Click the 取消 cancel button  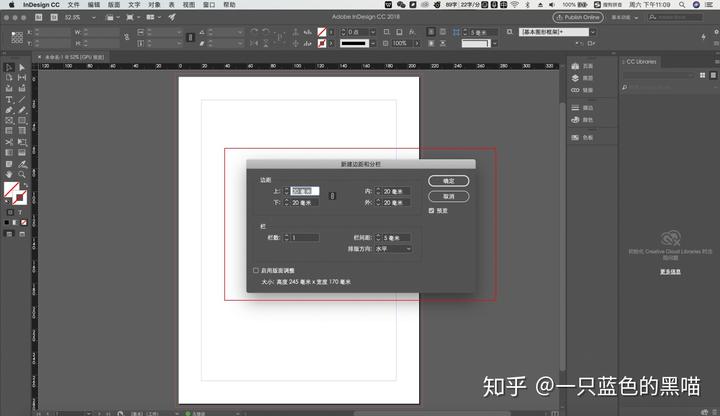pyautogui.click(x=448, y=196)
